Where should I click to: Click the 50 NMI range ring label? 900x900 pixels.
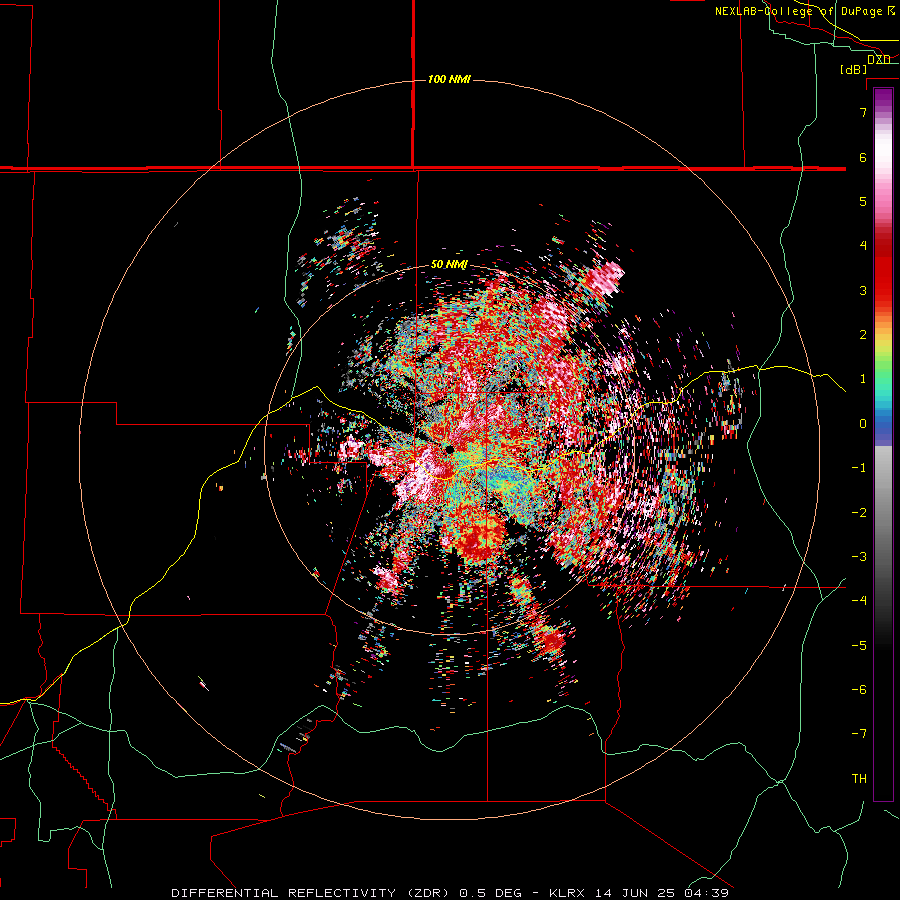point(449,265)
